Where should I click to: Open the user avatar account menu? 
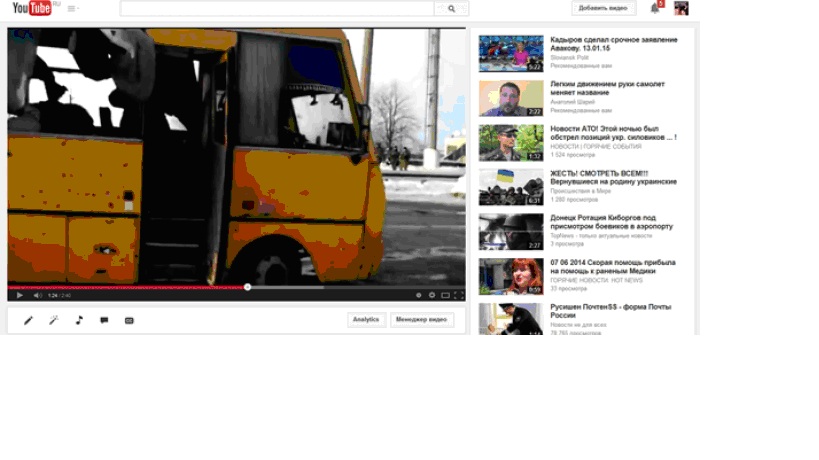(681, 8)
